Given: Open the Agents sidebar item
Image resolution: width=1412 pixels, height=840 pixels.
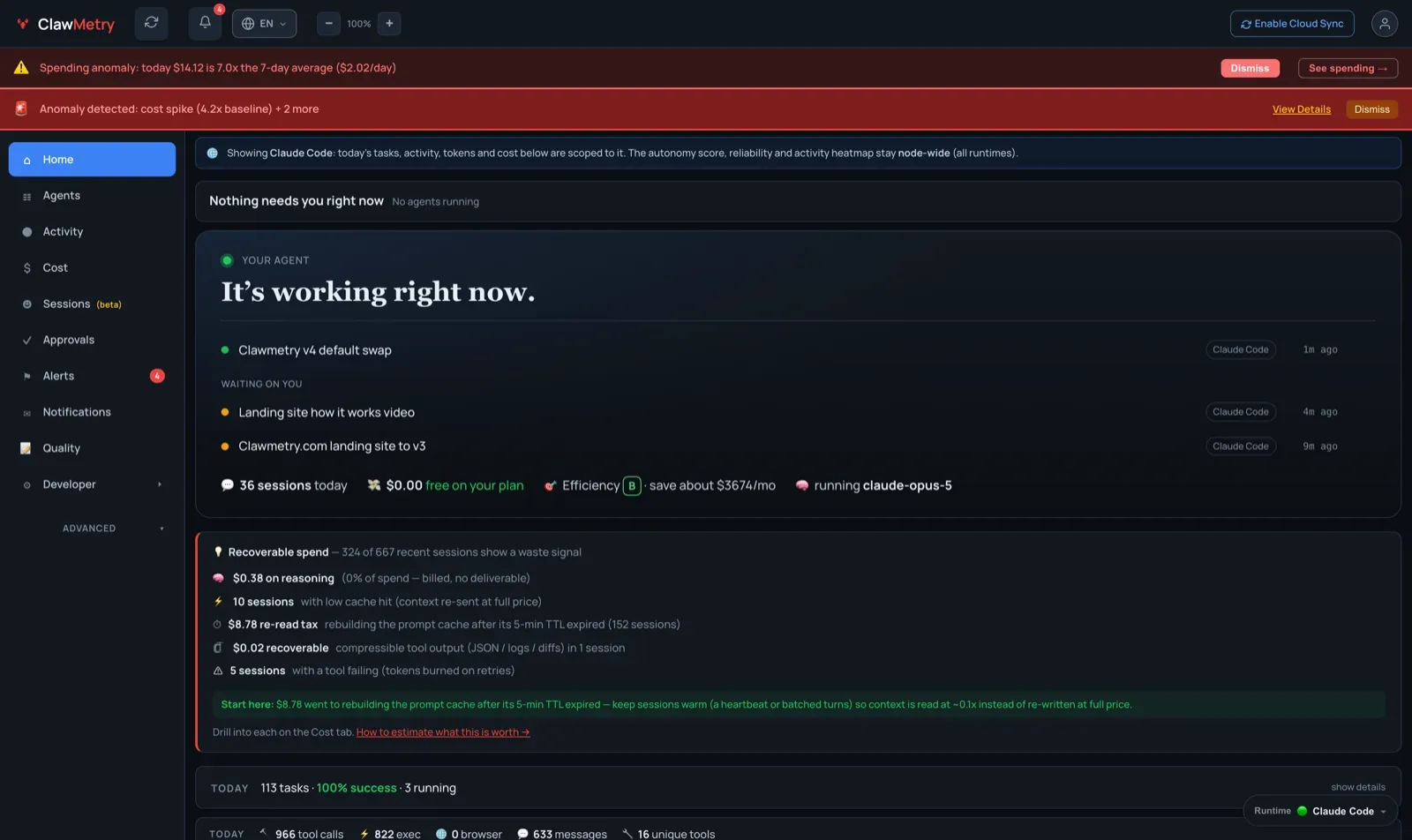Looking at the screenshot, I should coord(92,196).
